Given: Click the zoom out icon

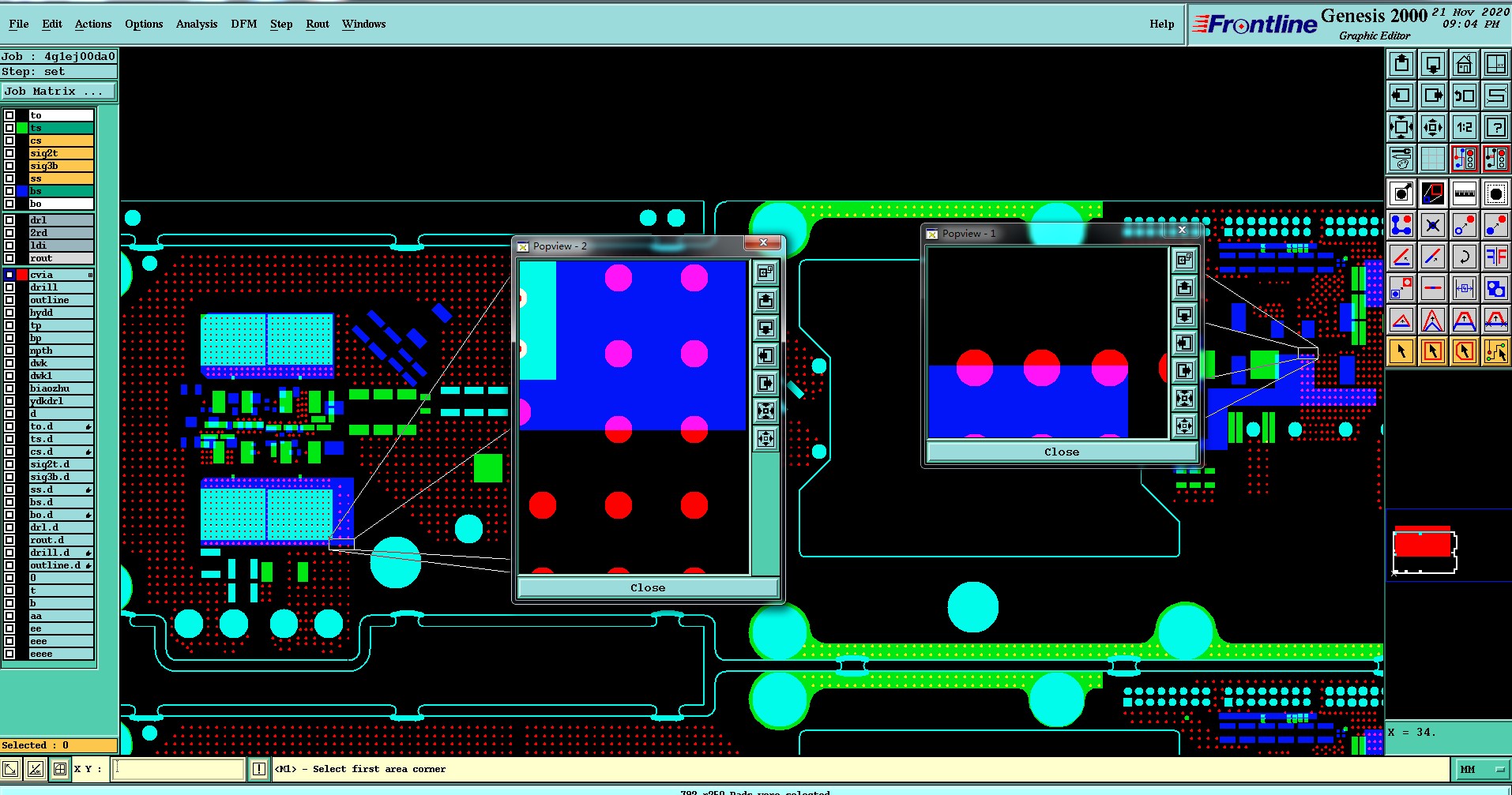Looking at the screenshot, I should pos(1433,127).
